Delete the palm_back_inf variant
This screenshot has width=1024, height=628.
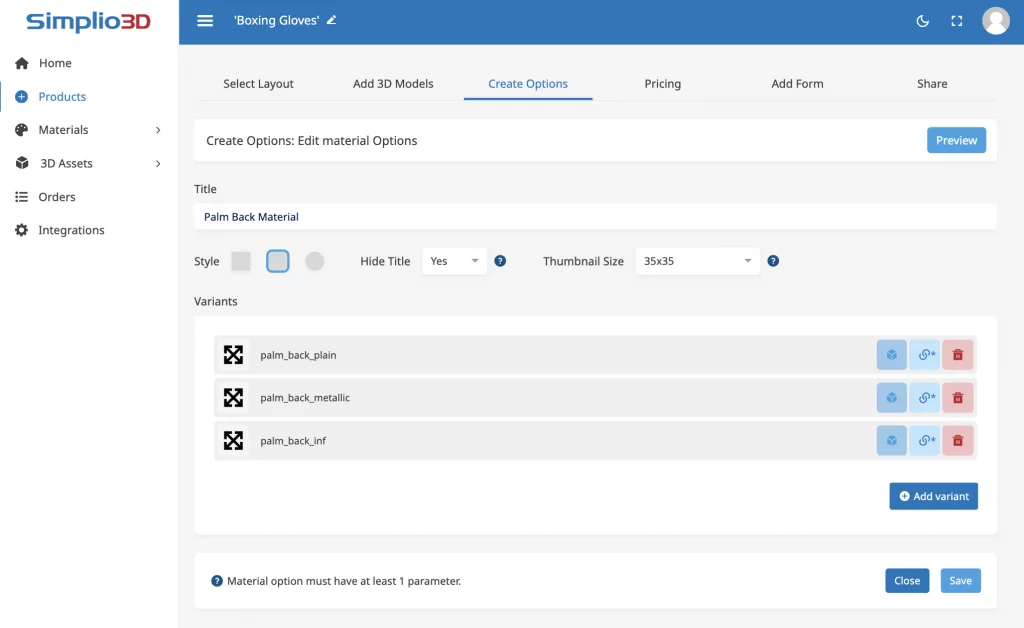(957, 440)
